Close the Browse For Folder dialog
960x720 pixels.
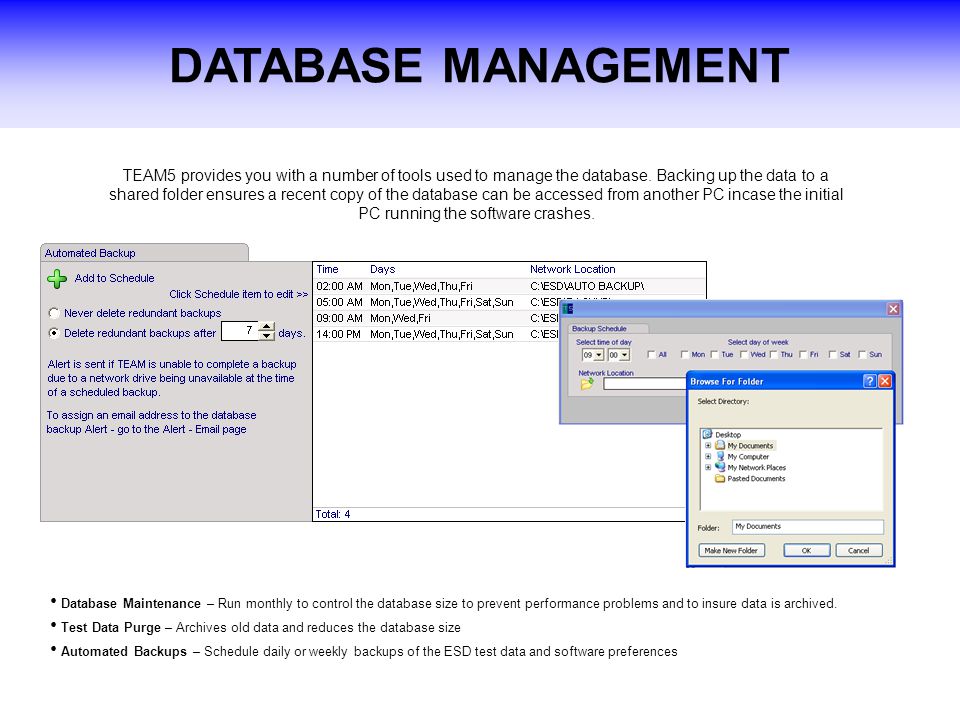pos(885,381)
